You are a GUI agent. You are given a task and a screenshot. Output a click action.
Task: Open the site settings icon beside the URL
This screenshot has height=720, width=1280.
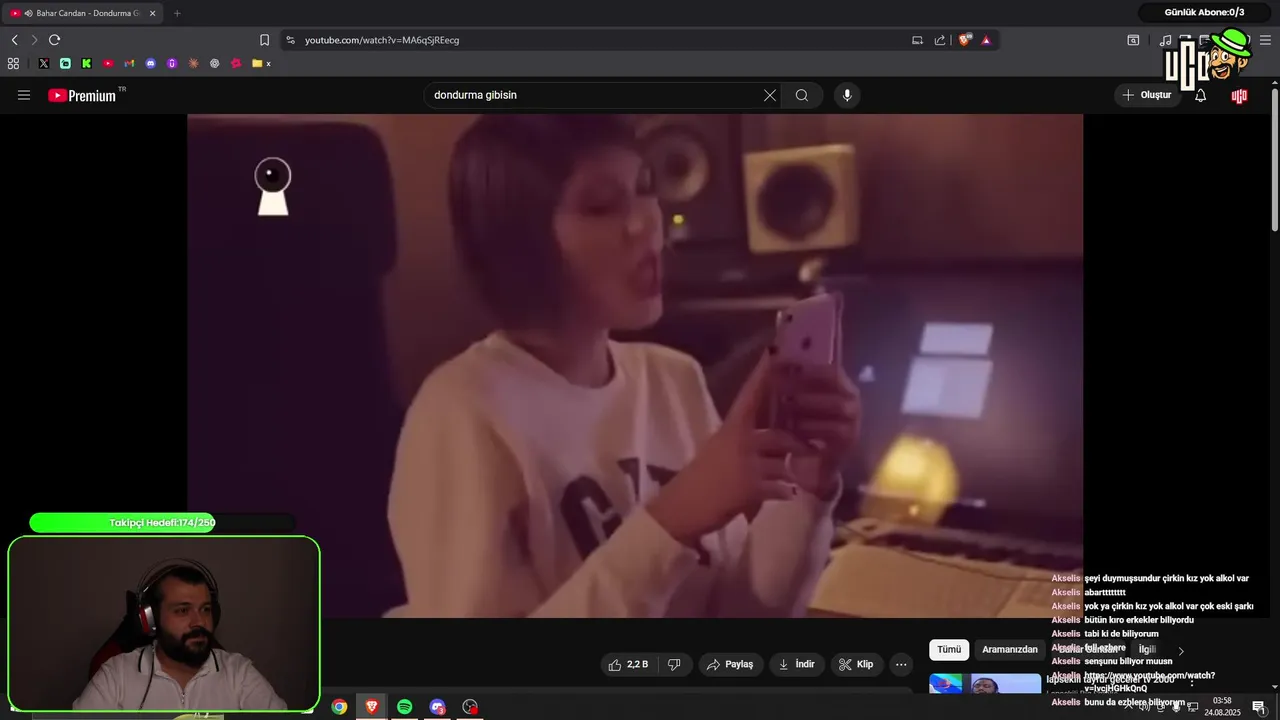point(290,40)
